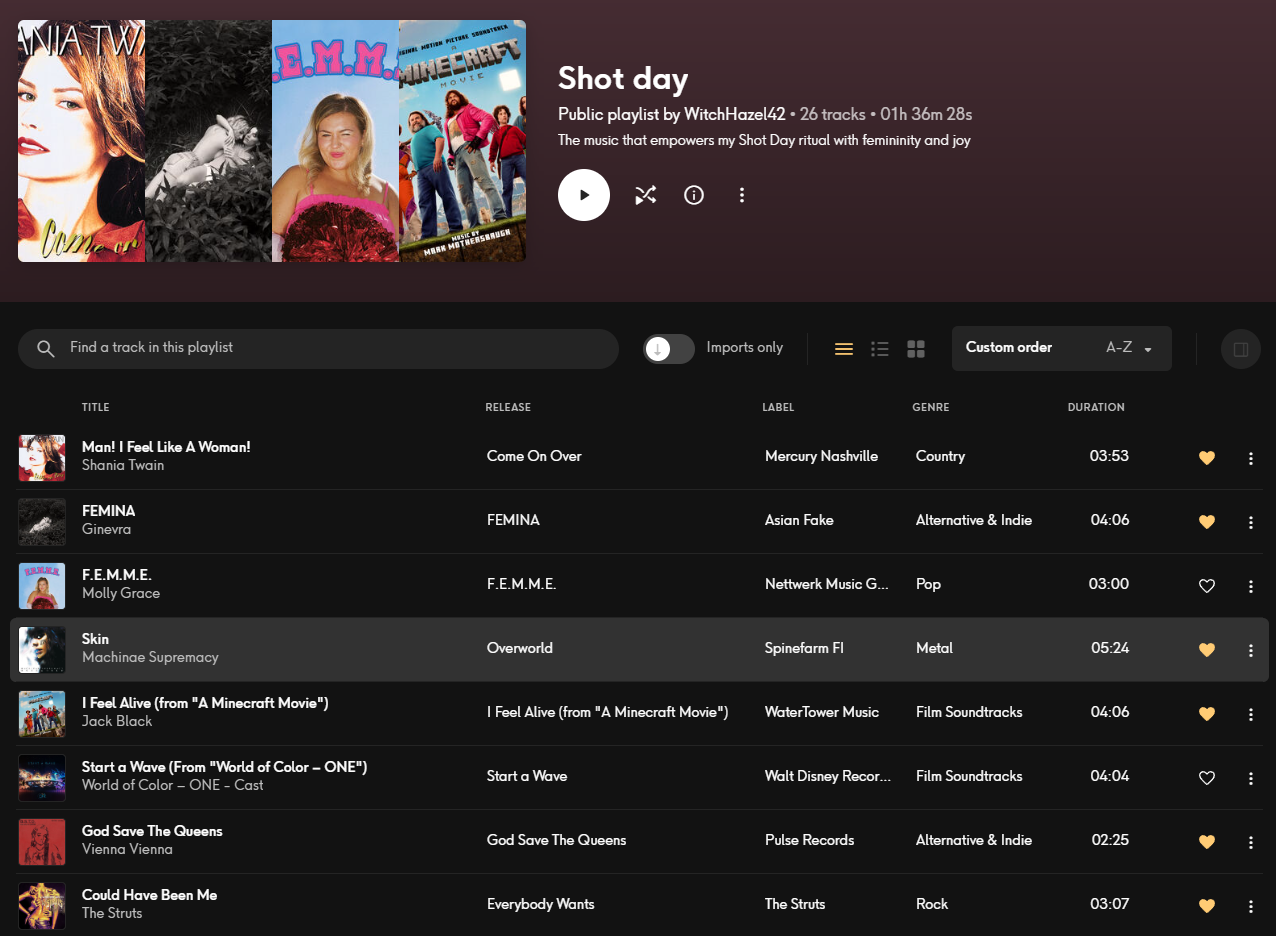Viewport: 1276px width, 936px height.
Task: Click I Feel Alive track thumbnail
Action: point(42,714)
